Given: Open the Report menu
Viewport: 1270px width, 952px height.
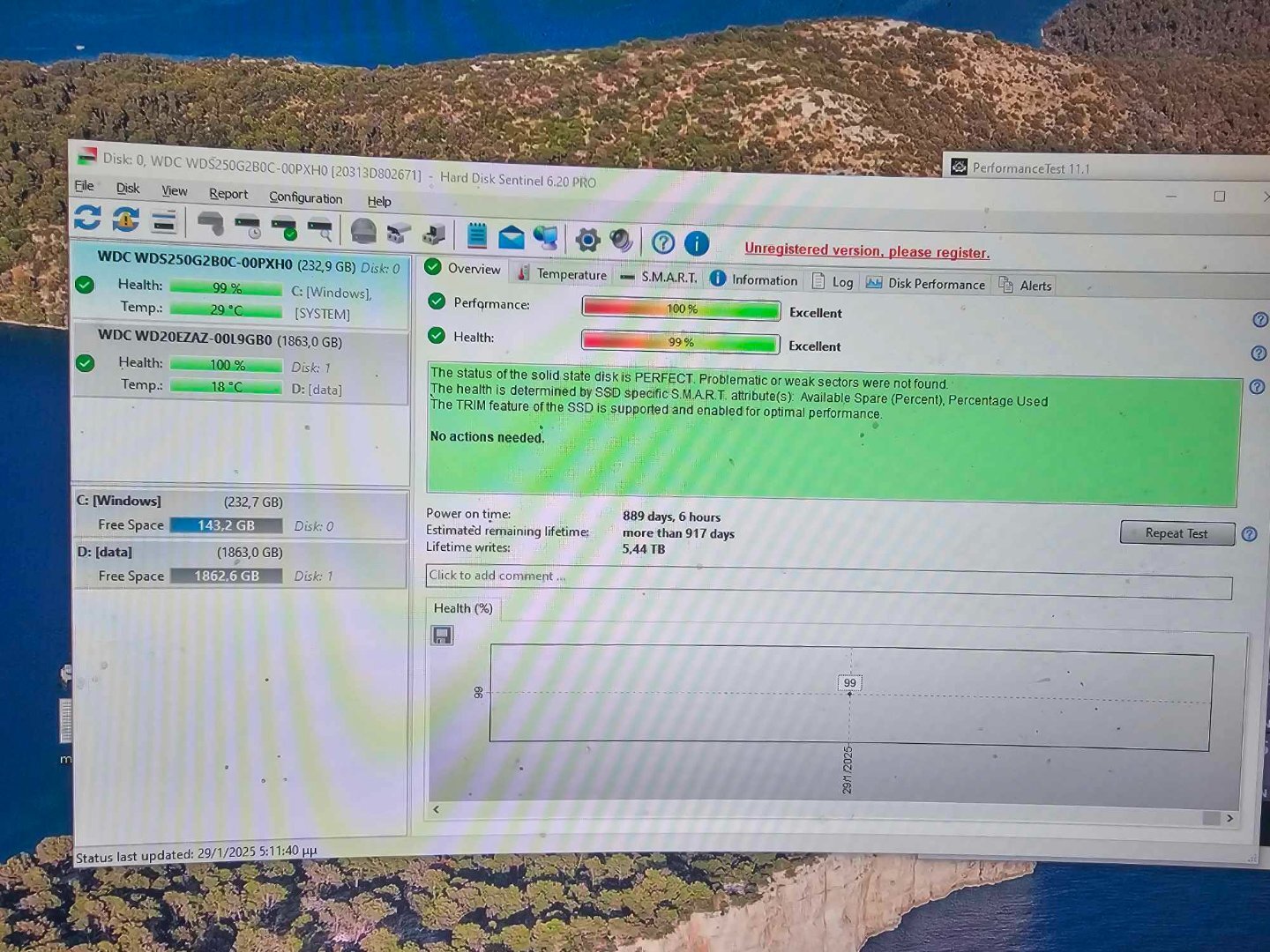Looking at the screenshot, I should [x=228, y=193].
